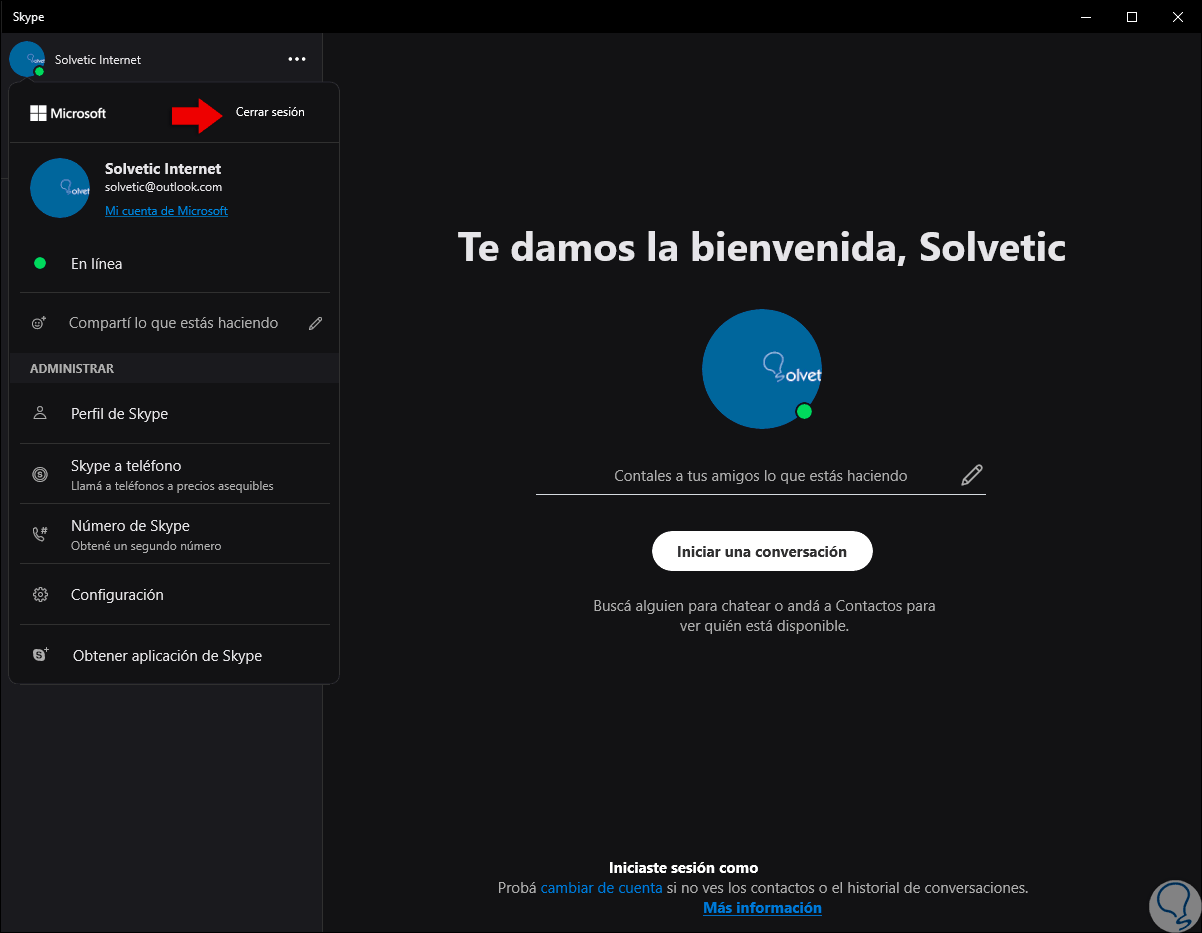Close the Skype window
This screenshot has height=933, width=1202.
[1178, 16]
